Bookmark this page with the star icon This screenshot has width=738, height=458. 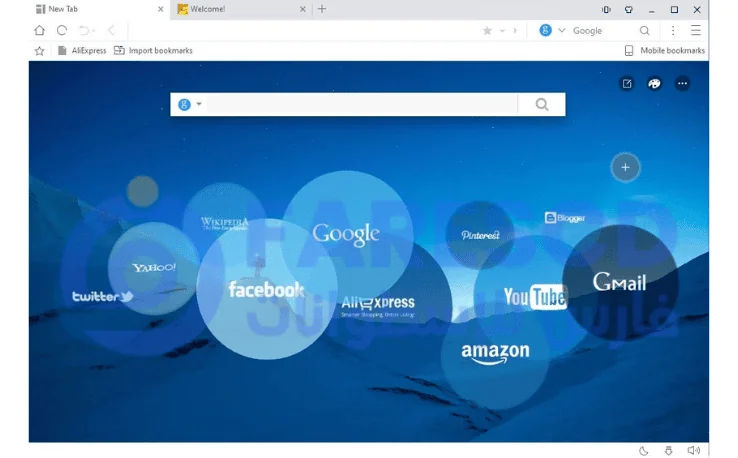coord(487,31)
